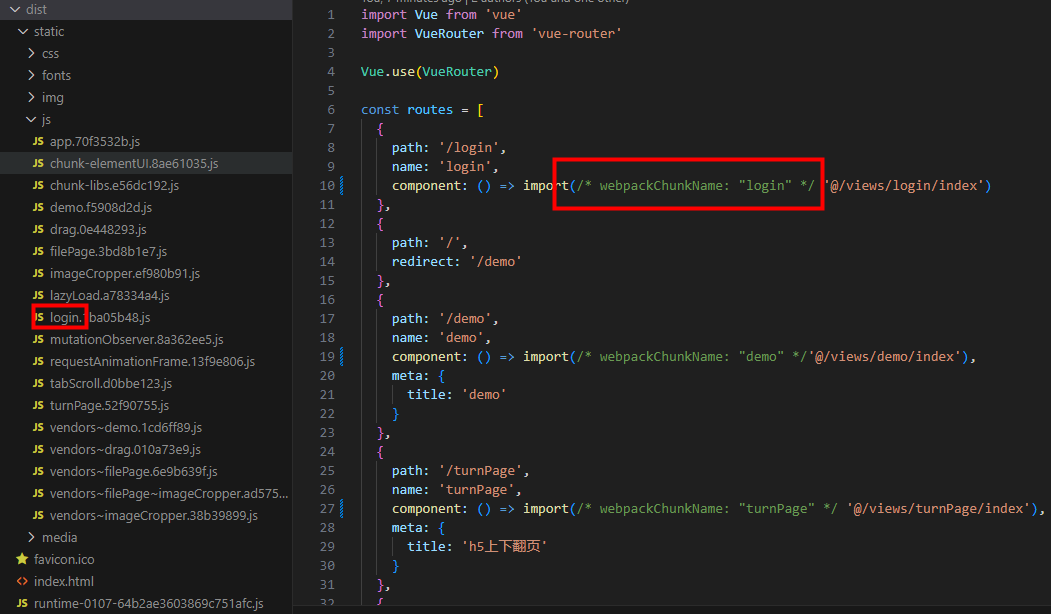Click the JS icon of imageCropper.ef980b91.js

(38, 273)
